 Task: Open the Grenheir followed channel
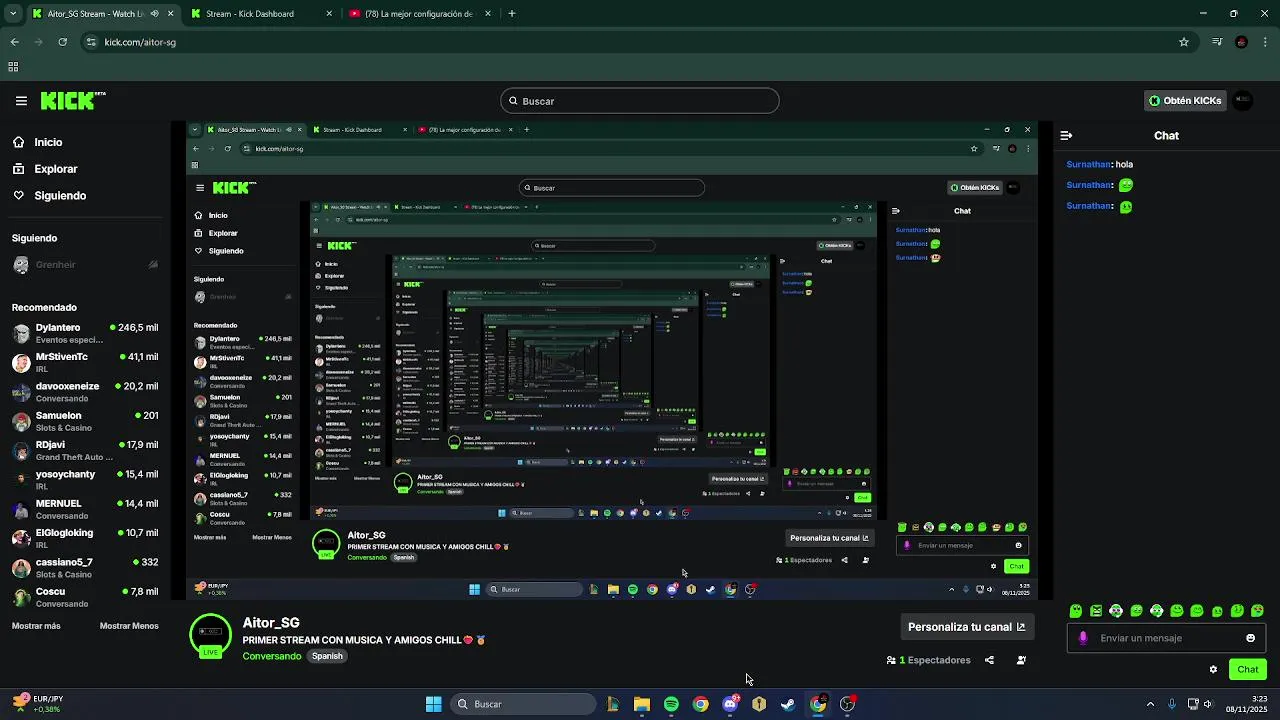tap(85, 265)
